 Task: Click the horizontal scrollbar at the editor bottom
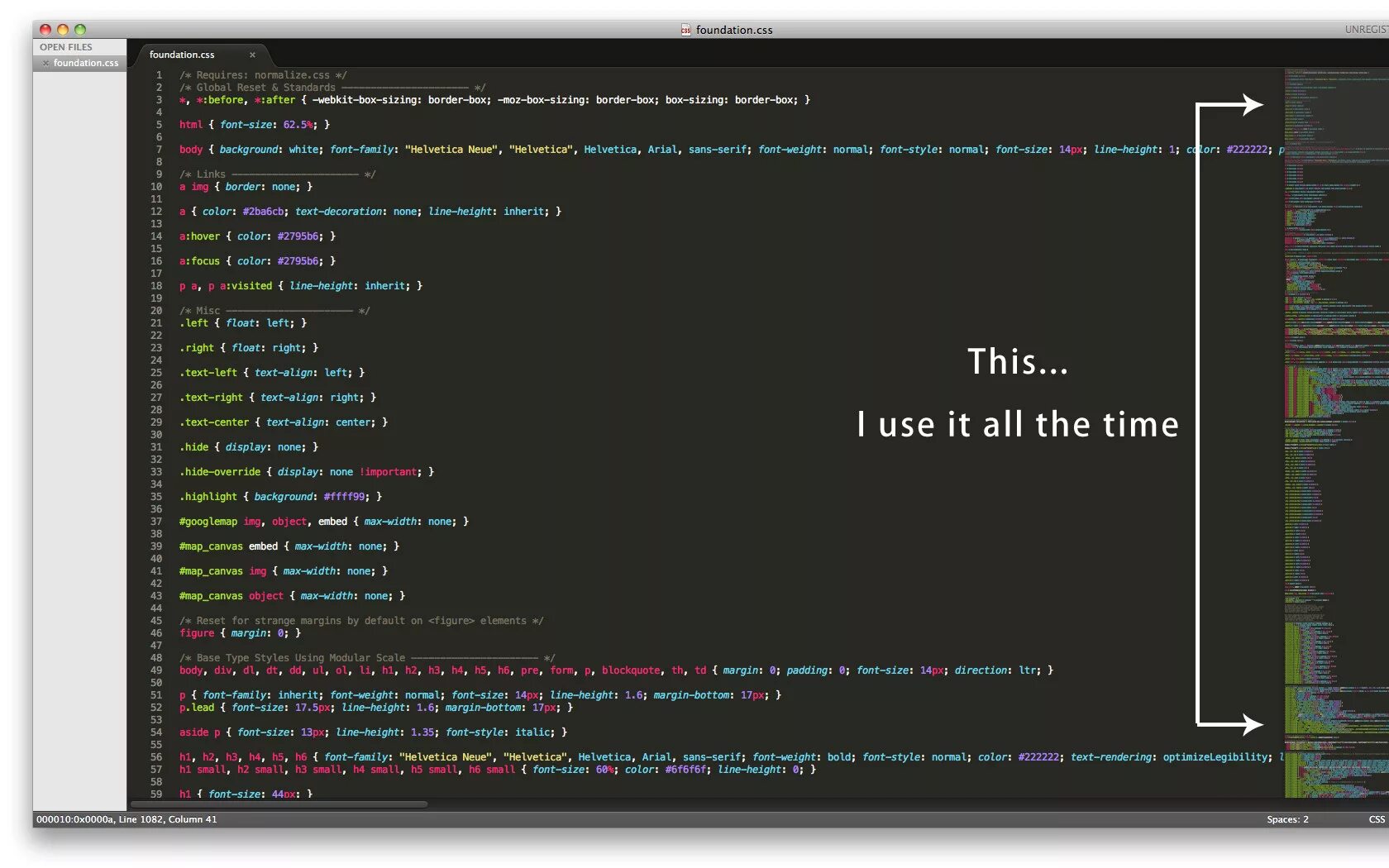279,804
